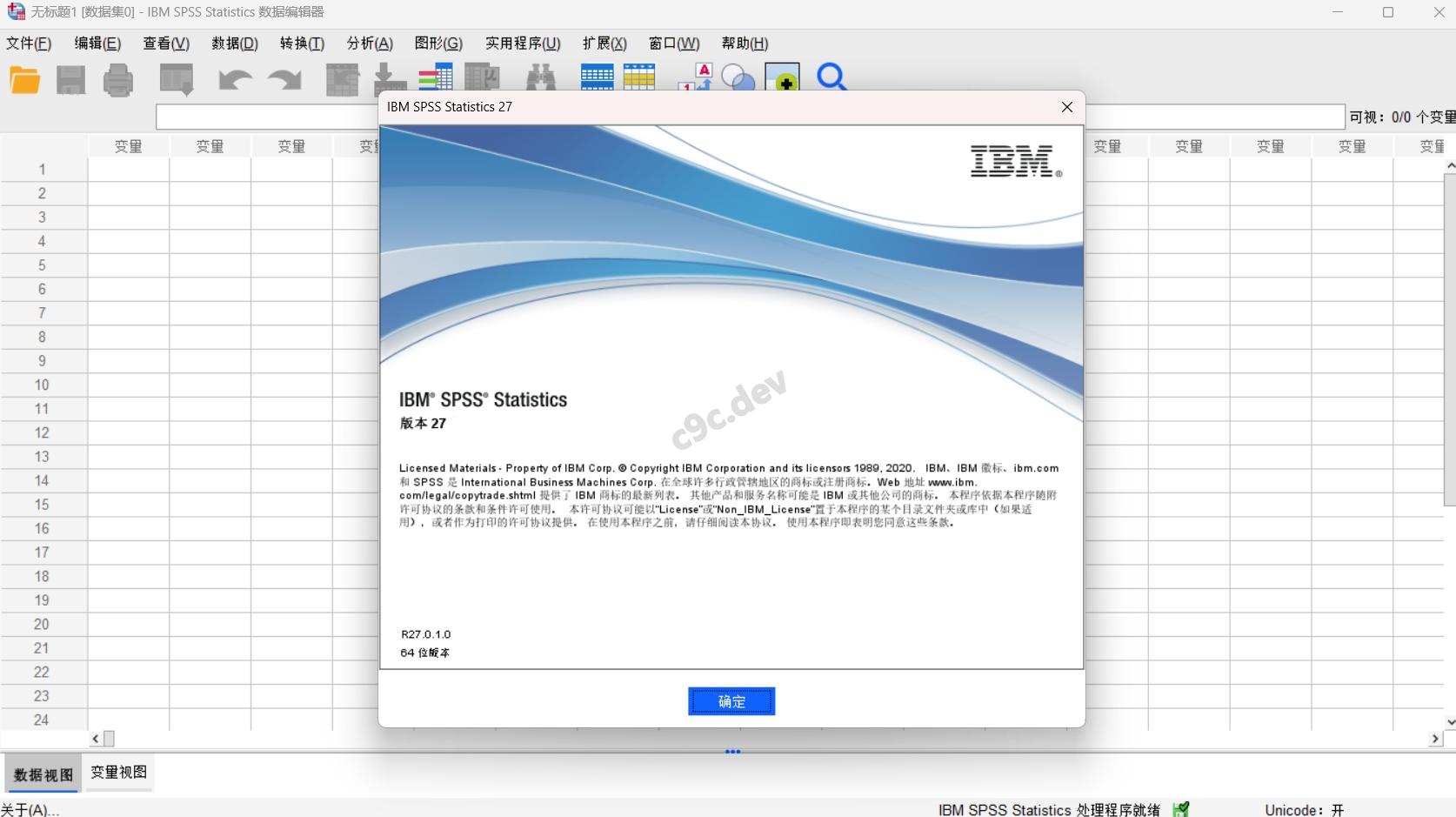Click the Run descriptive statistics icon
The height and width of the screenshot is (817, 1456).
click(482, 78)
